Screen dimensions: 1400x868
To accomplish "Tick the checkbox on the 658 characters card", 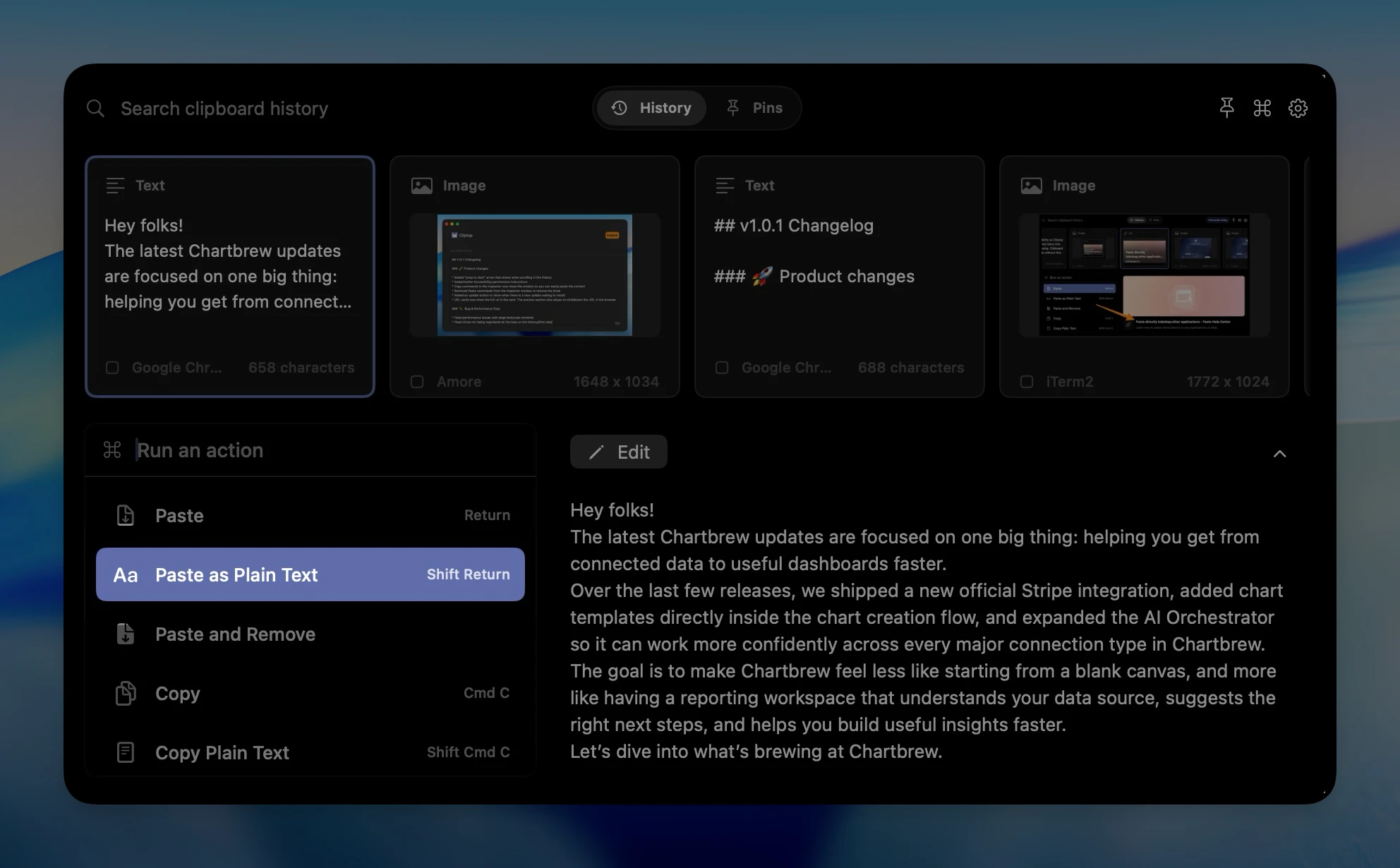I will (x=112, y=368).
